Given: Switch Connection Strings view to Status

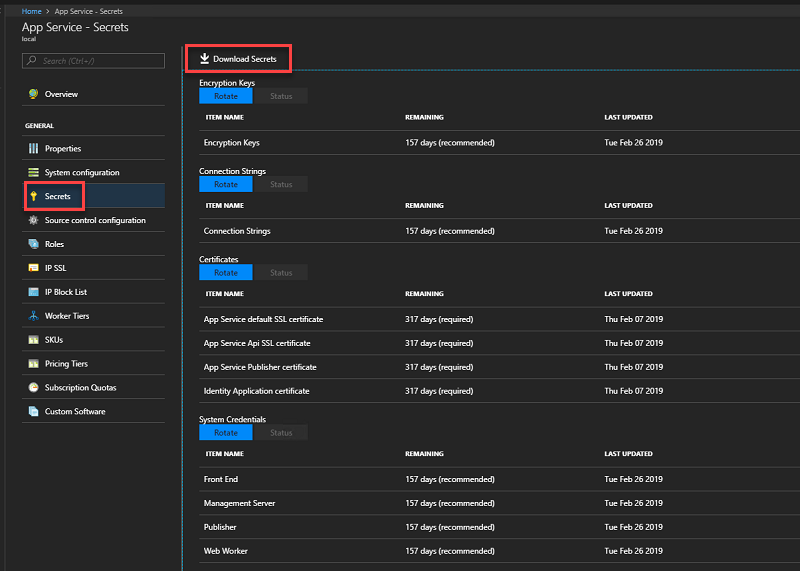Looking at the screenshot, I should tap(281, 184).
